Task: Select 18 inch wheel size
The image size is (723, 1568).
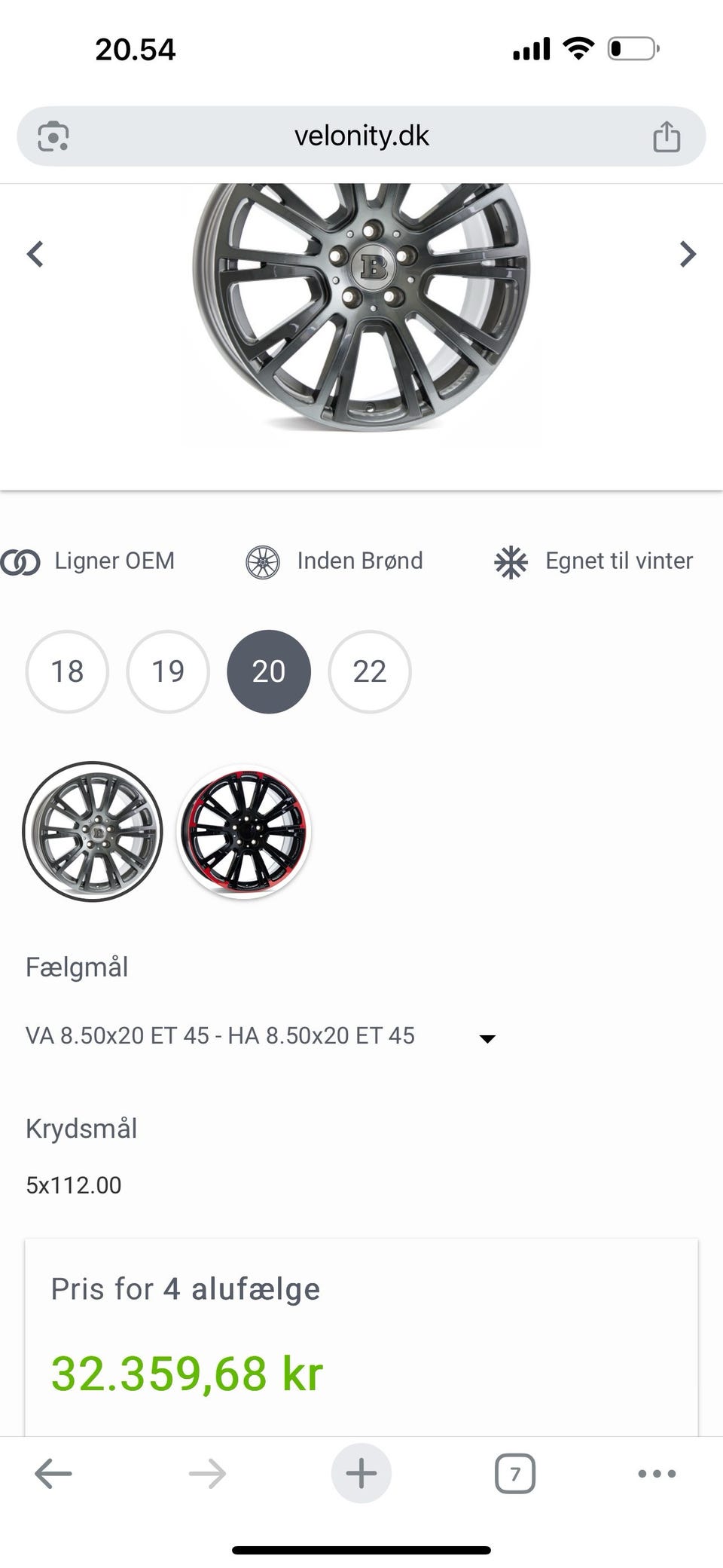Action: coord(67,671)
